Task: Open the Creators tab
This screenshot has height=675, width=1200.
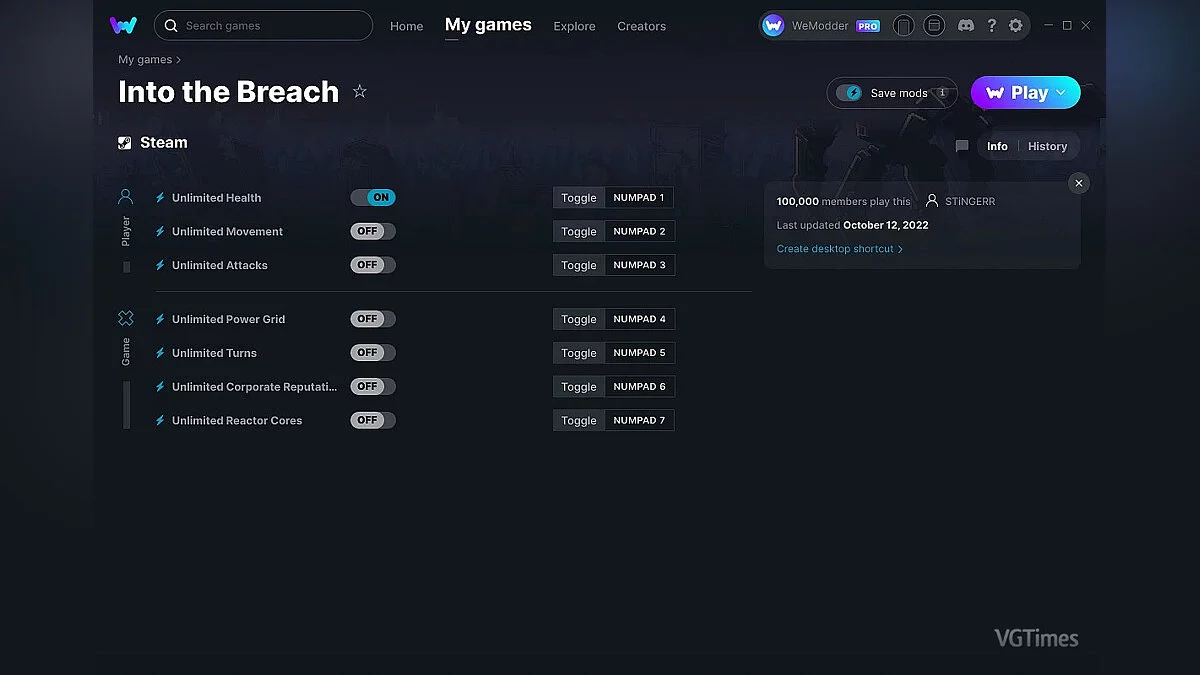Action: click(642, 26)
